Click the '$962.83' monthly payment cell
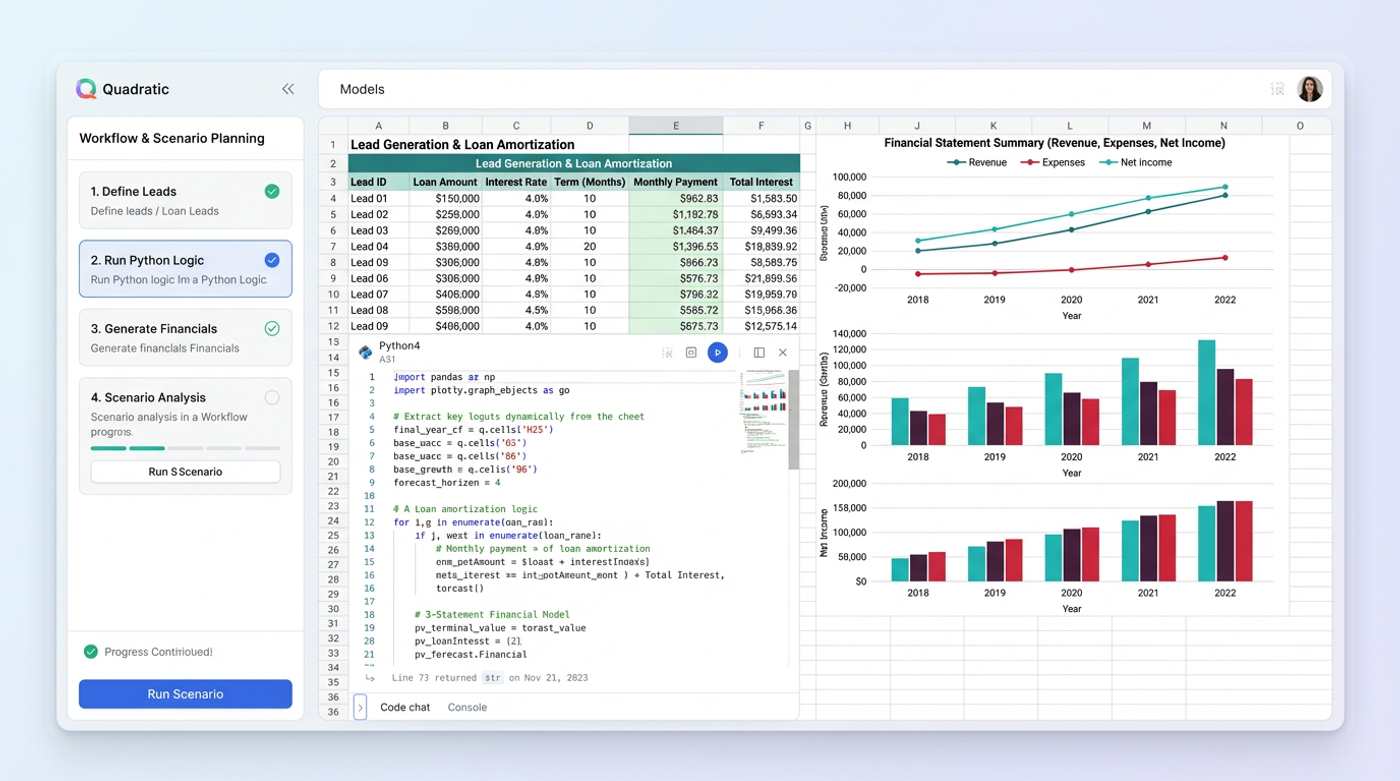The width and height of the screenshot is (1400, 781). tap(676, 198)
